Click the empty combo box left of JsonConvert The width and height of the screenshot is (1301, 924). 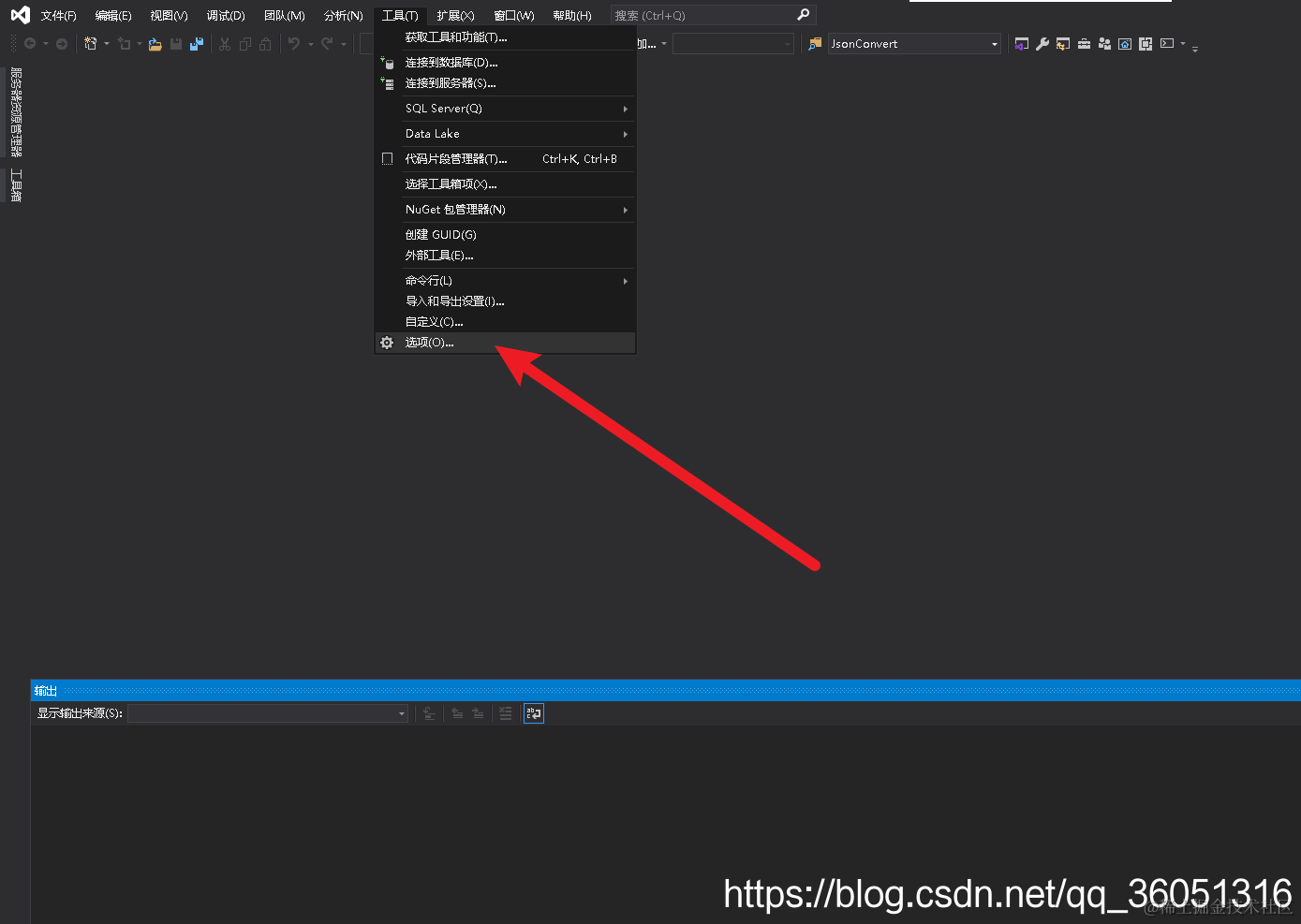(733, 44)
